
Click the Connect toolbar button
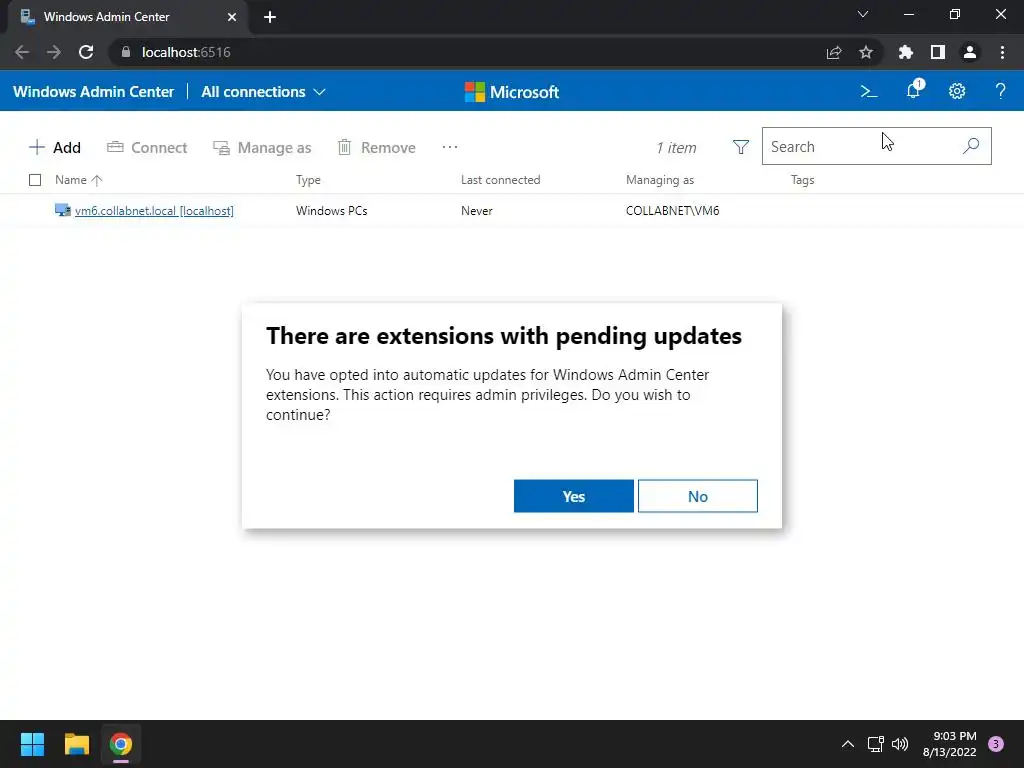(147, 148)
